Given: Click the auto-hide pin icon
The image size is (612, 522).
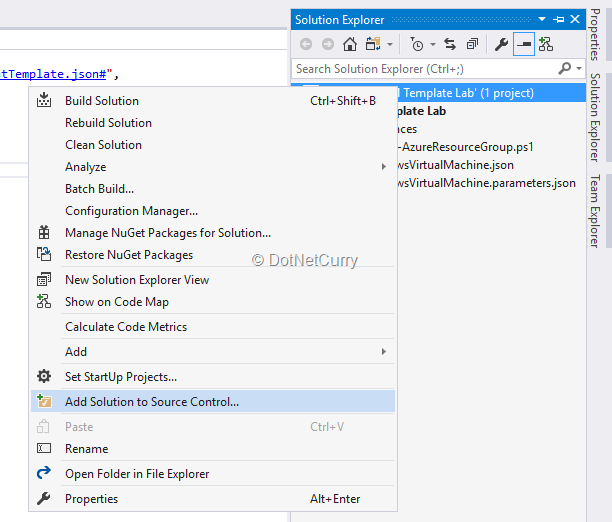Looking at the screenshot, I should (559, 19).
